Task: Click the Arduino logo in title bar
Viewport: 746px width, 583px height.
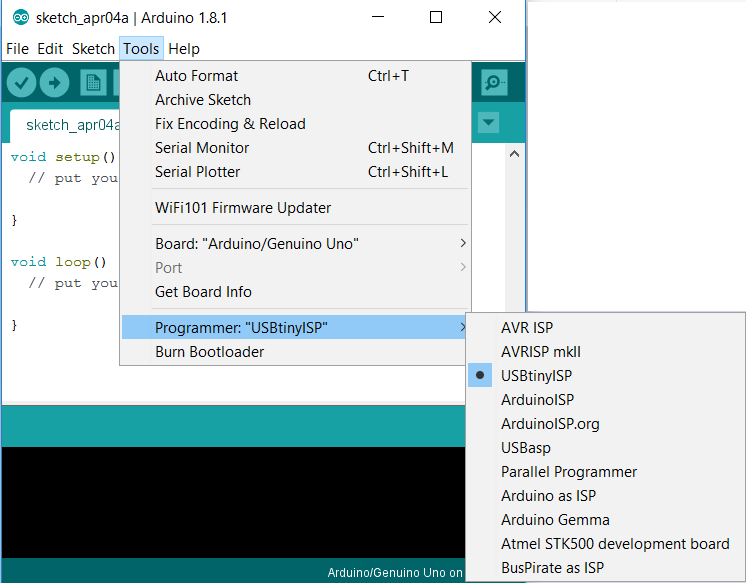Action: 21,18
